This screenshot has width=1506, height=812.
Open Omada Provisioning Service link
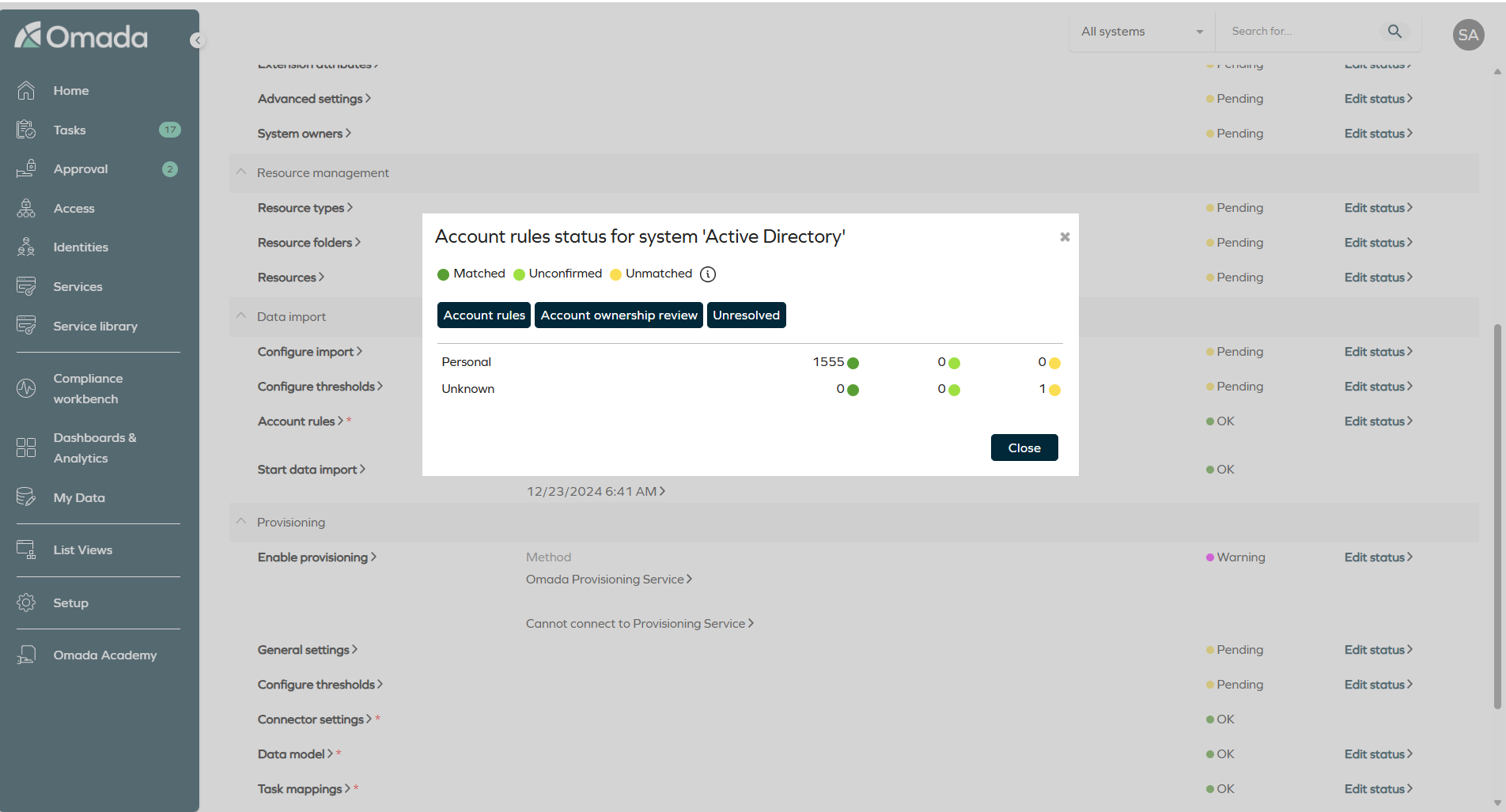click(x=609, y=580)
